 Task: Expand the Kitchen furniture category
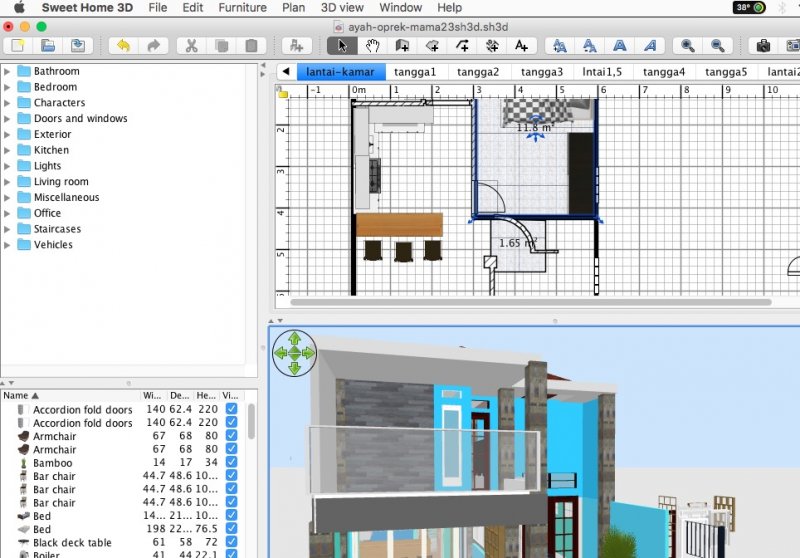[x=8, y=150]
